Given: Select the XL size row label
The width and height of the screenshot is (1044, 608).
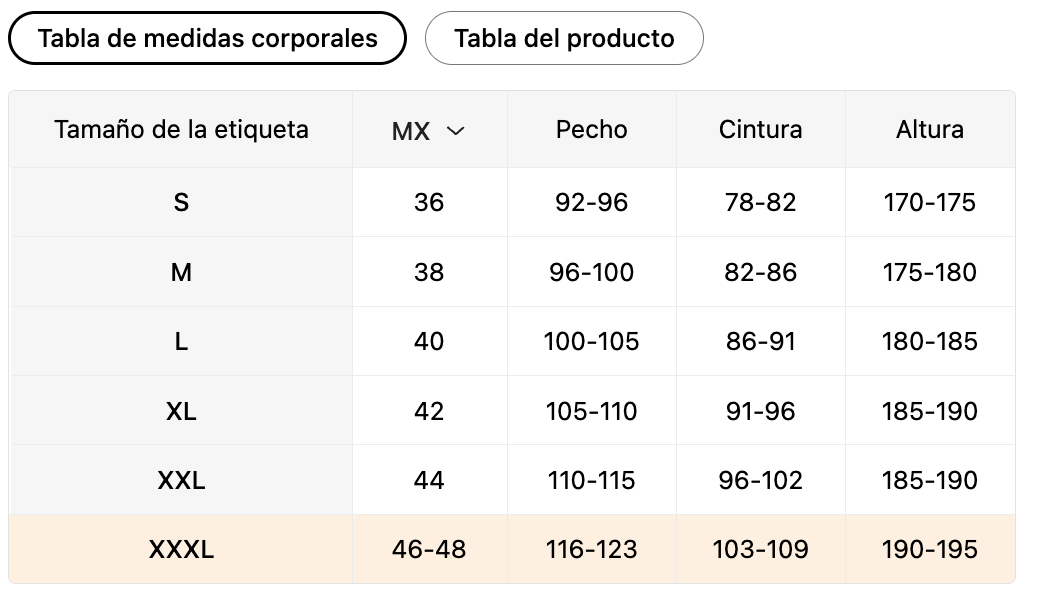Looking at the screenshot, I should [x=181, y=411].
